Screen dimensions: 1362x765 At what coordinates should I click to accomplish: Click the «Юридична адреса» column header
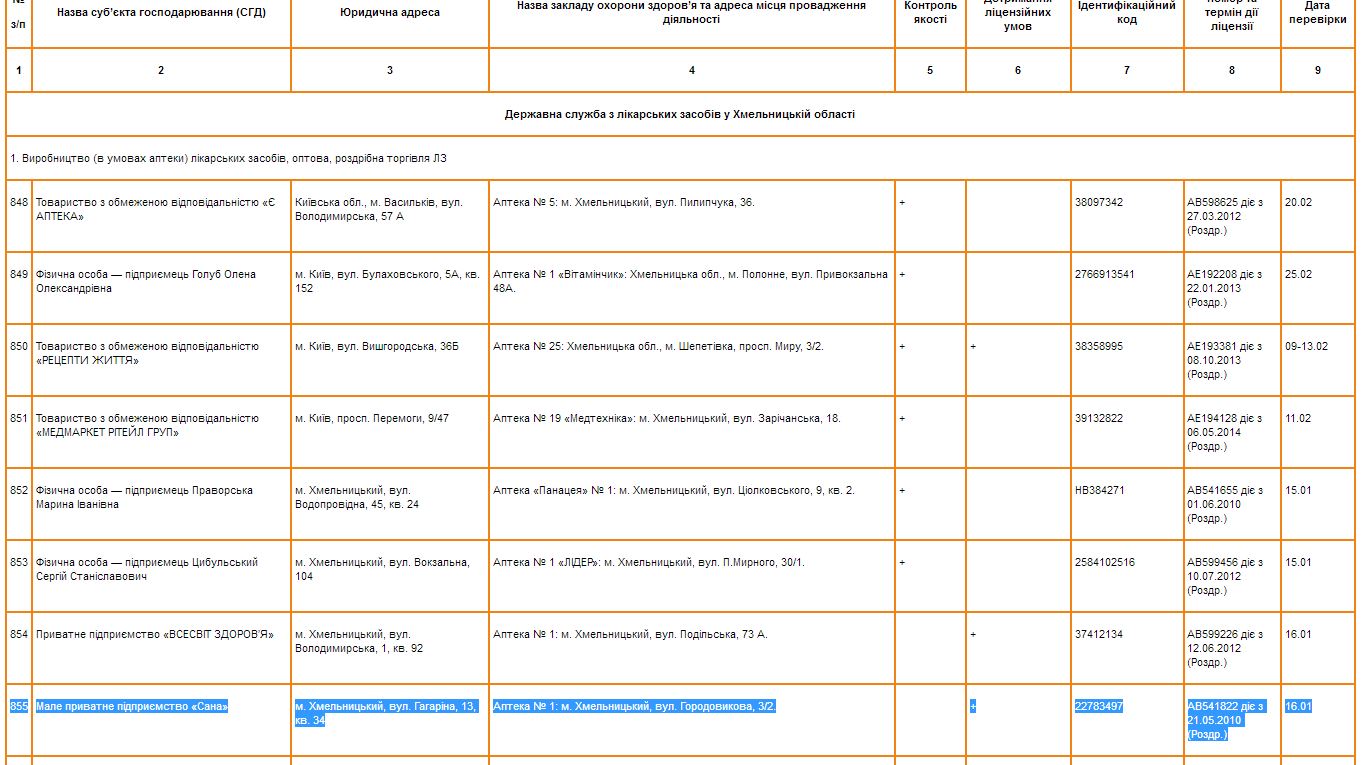click(x=389, y=13)
